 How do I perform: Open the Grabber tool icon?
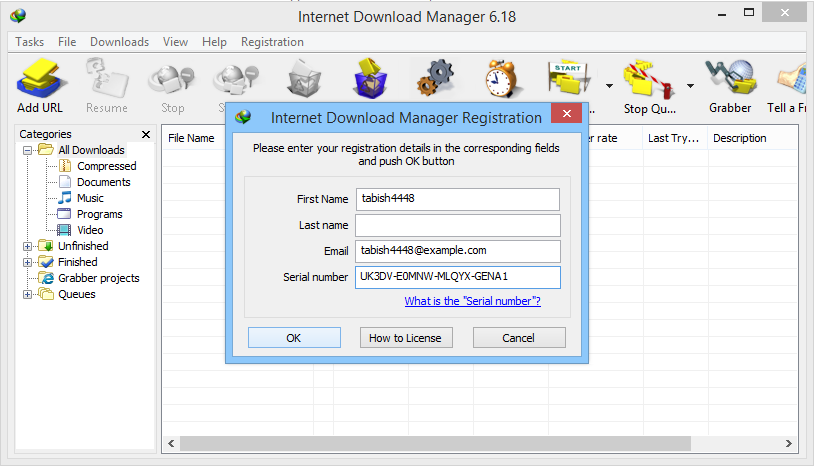point(730,77)
